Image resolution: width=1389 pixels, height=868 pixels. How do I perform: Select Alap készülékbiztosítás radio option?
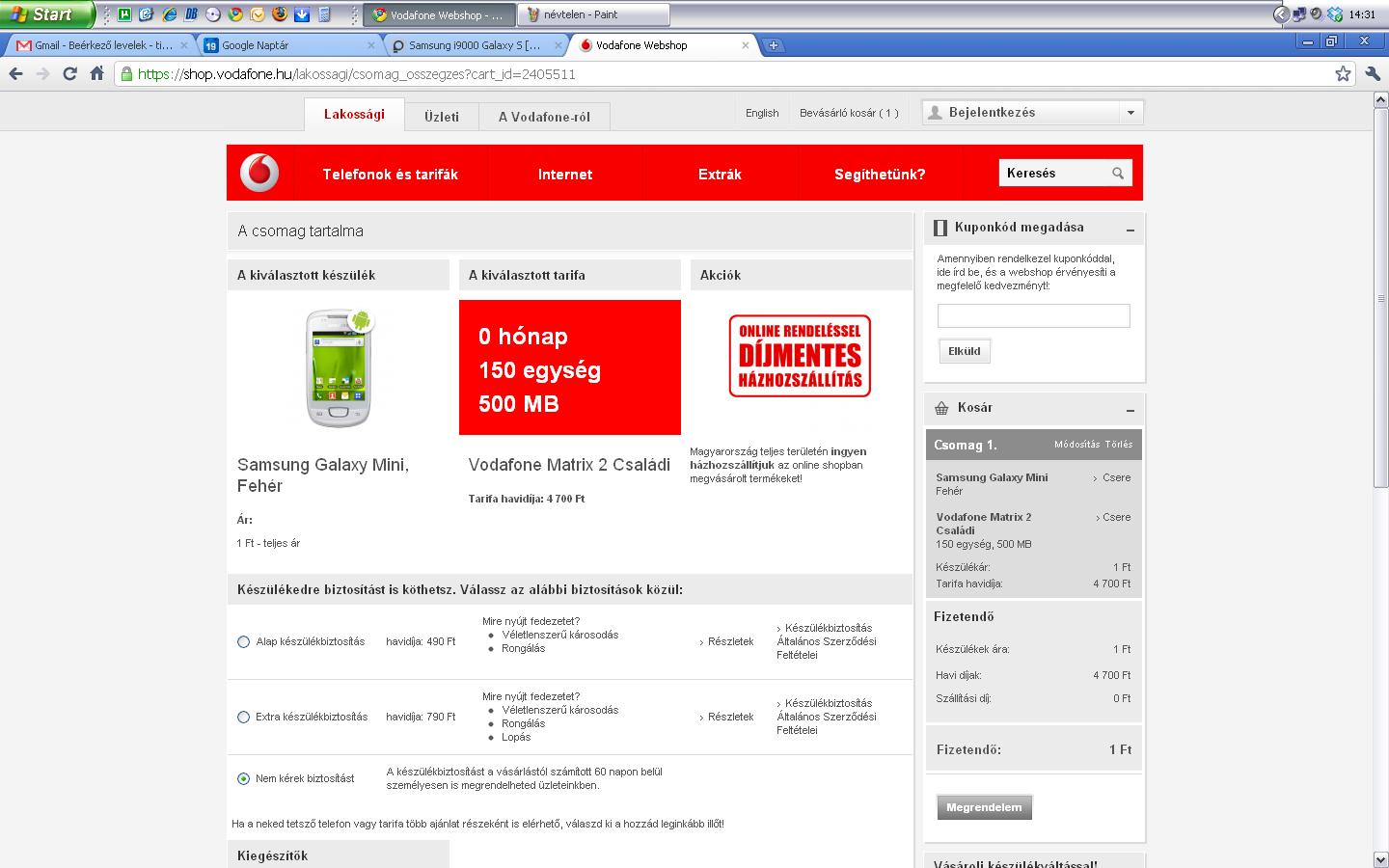pyautogui.click(x=243, y=641)
